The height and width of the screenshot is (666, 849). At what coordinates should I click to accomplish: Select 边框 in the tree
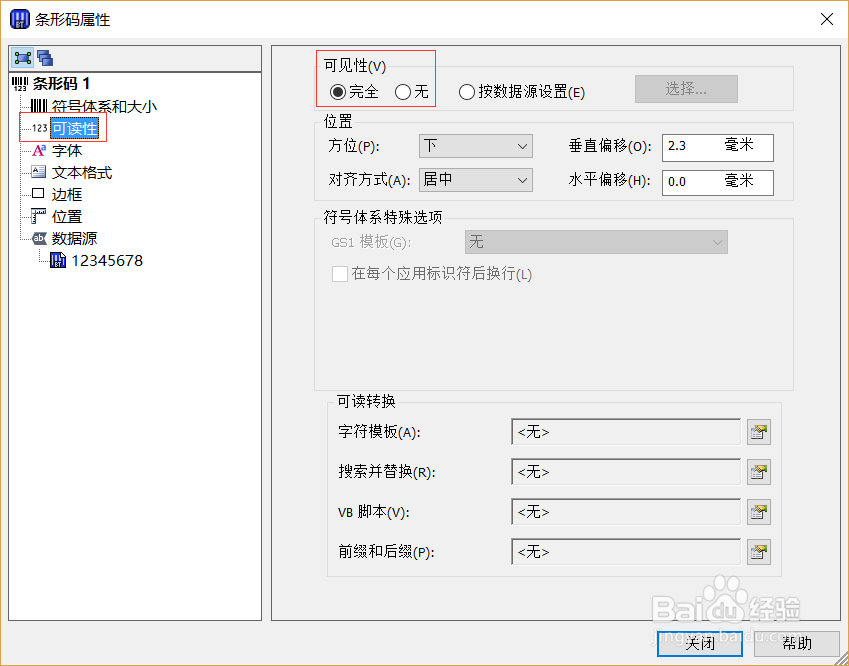click(x=67, y=194)
